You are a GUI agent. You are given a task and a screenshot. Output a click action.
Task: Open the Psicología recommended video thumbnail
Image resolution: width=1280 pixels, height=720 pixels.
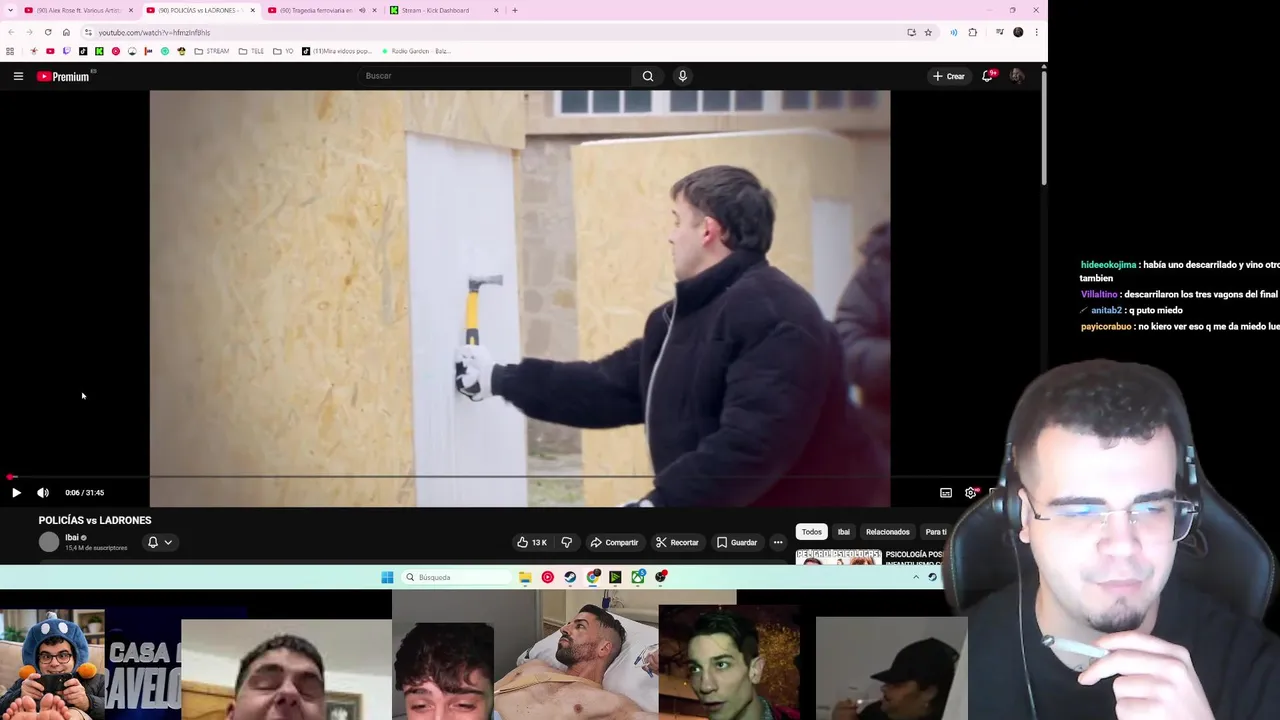point(838,557)
